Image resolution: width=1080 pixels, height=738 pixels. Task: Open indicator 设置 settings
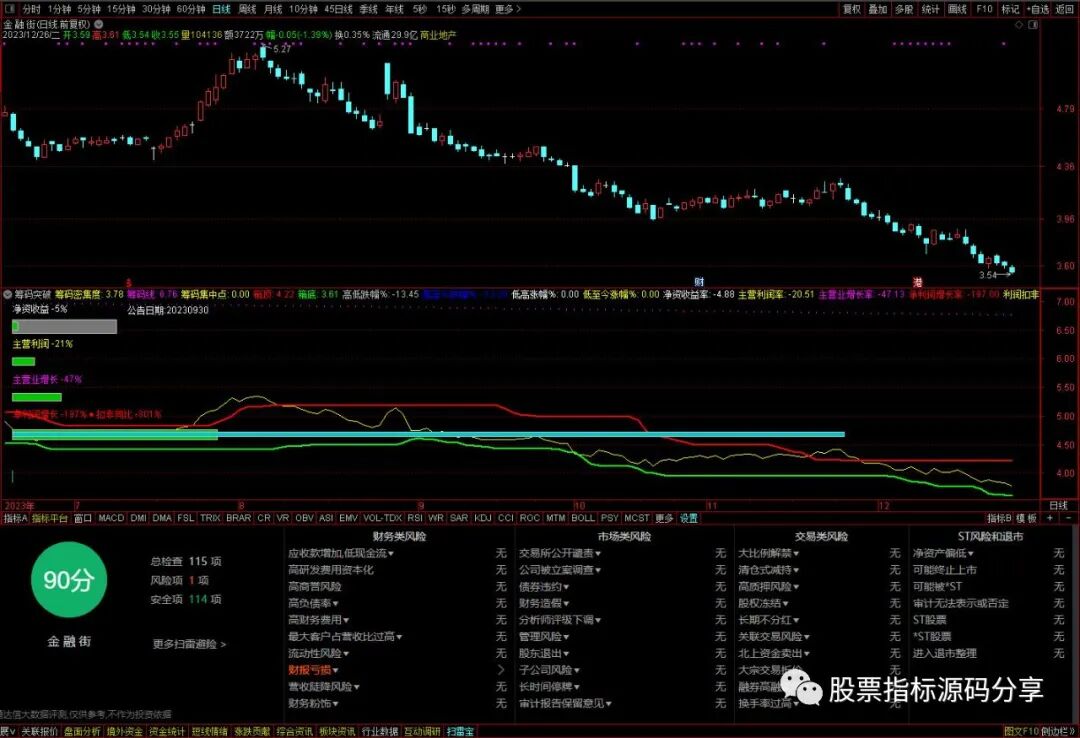689,518
